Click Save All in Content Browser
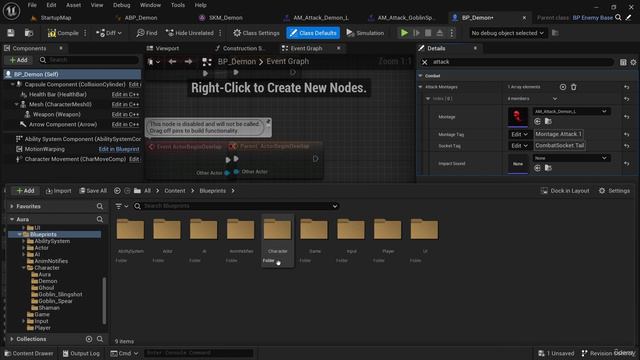 pos(93,191)
